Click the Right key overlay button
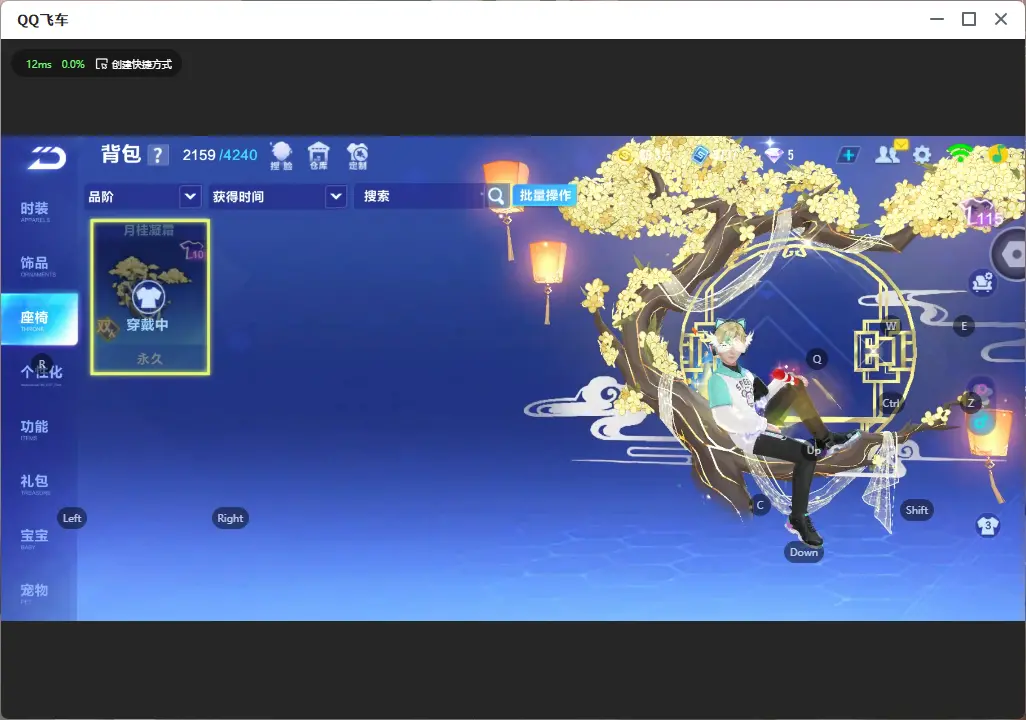Viewport: 1026px width, 720px height. pyautogui.click(x=230, y=518)
